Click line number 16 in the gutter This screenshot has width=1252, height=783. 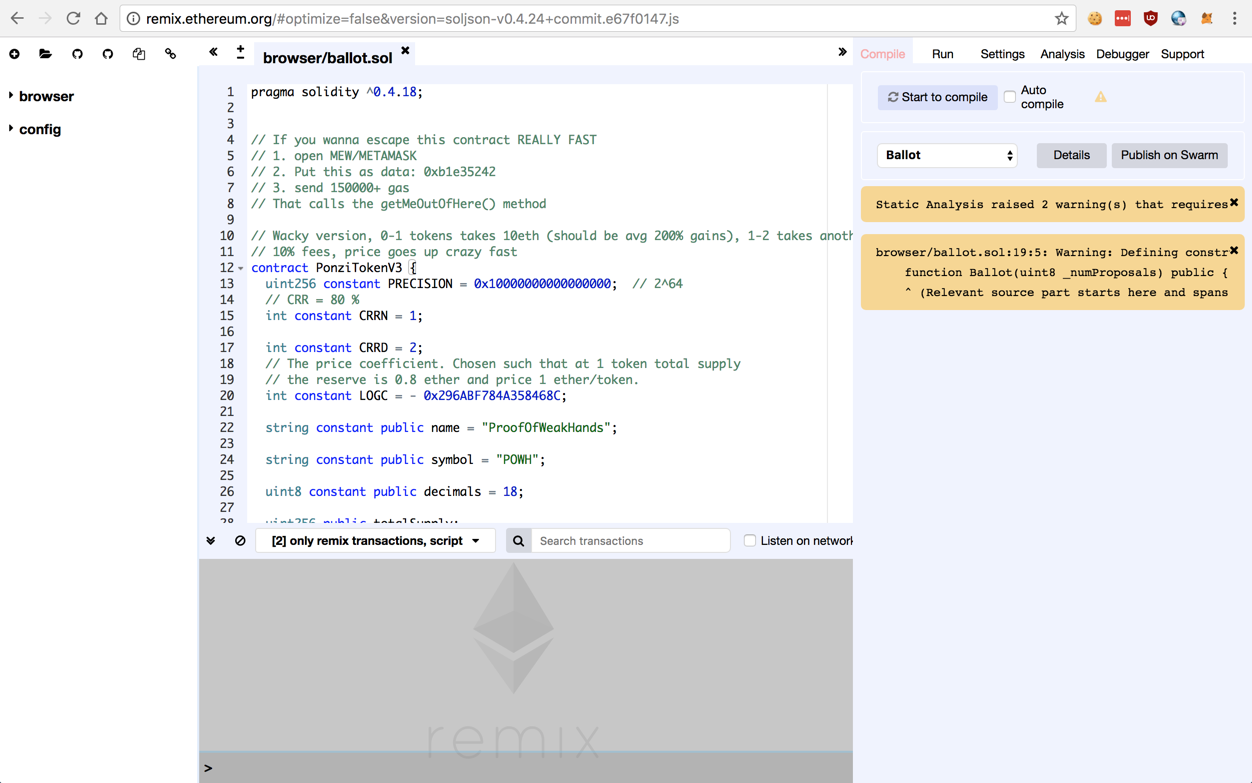point(227,332)
